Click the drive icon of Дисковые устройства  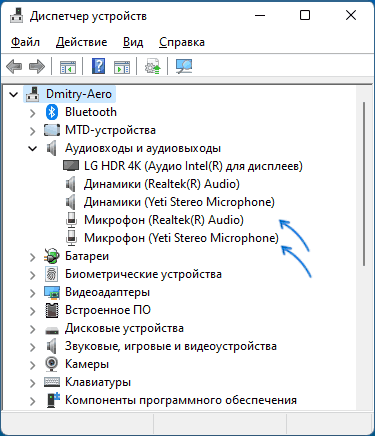(x=52, y=330)
